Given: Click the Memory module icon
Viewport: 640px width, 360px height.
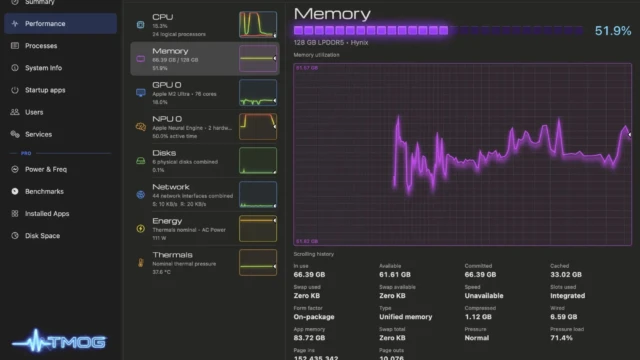Looking at the screenshot, I should [x=140, y=59].
